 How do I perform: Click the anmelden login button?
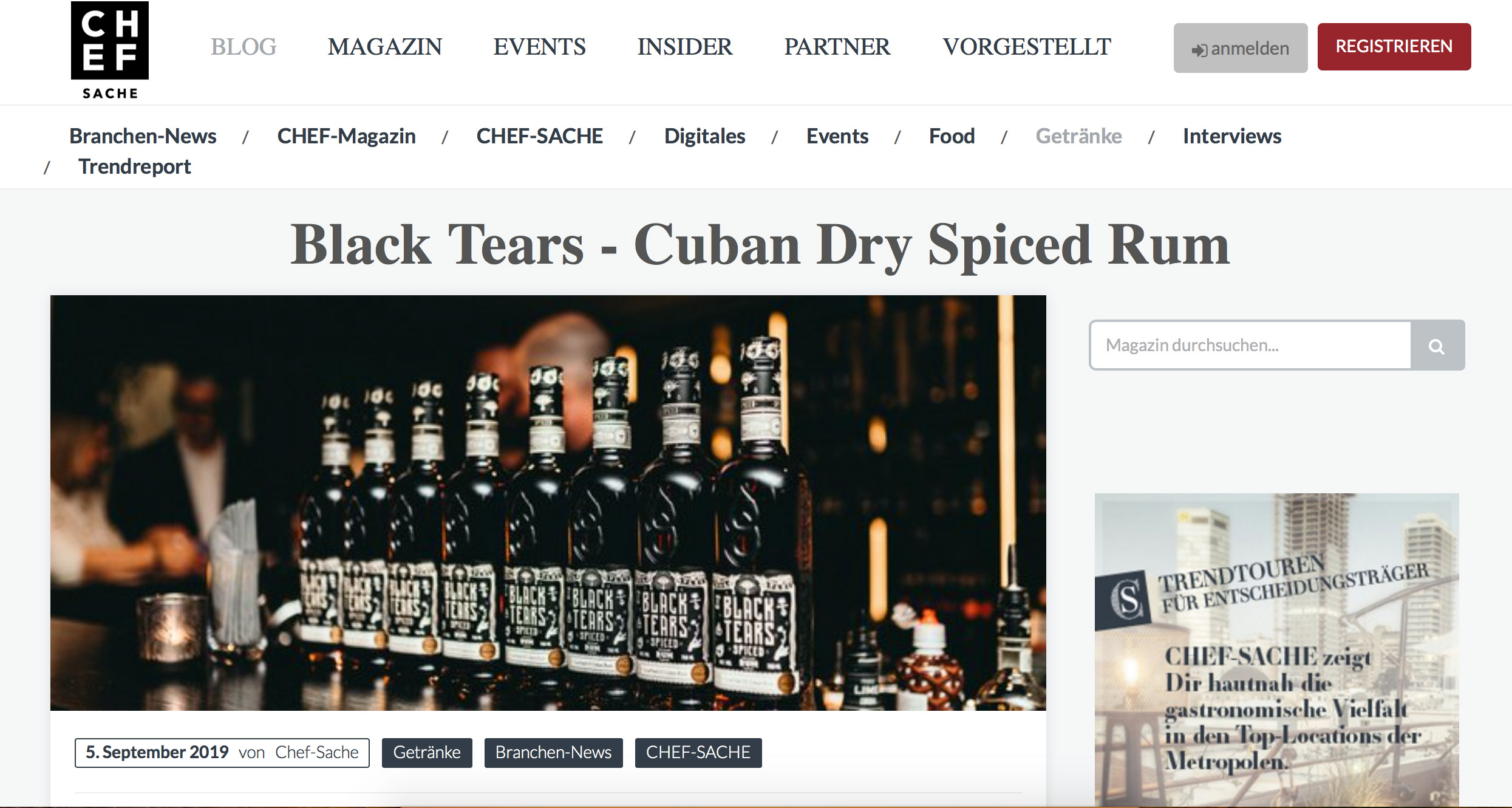coord(1240,48)
